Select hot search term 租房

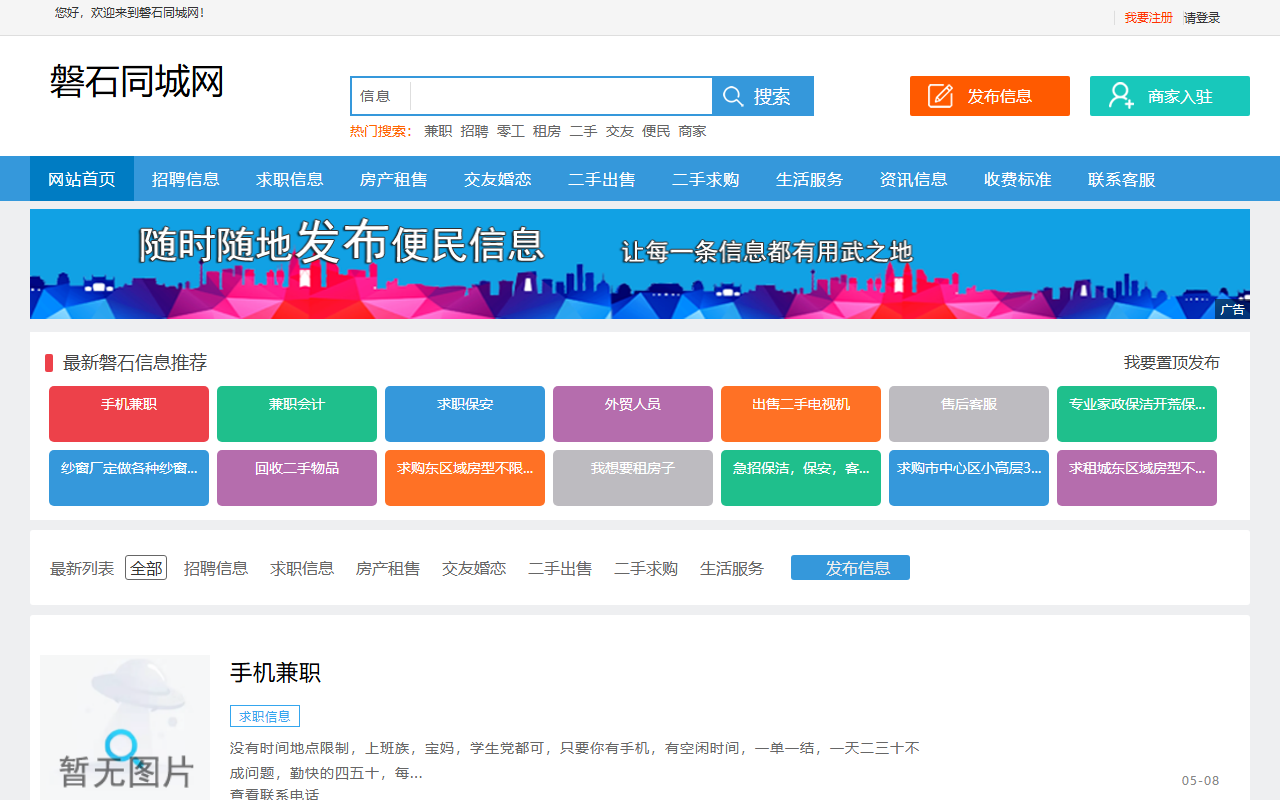pyautogui.click(x=547, y=131)
